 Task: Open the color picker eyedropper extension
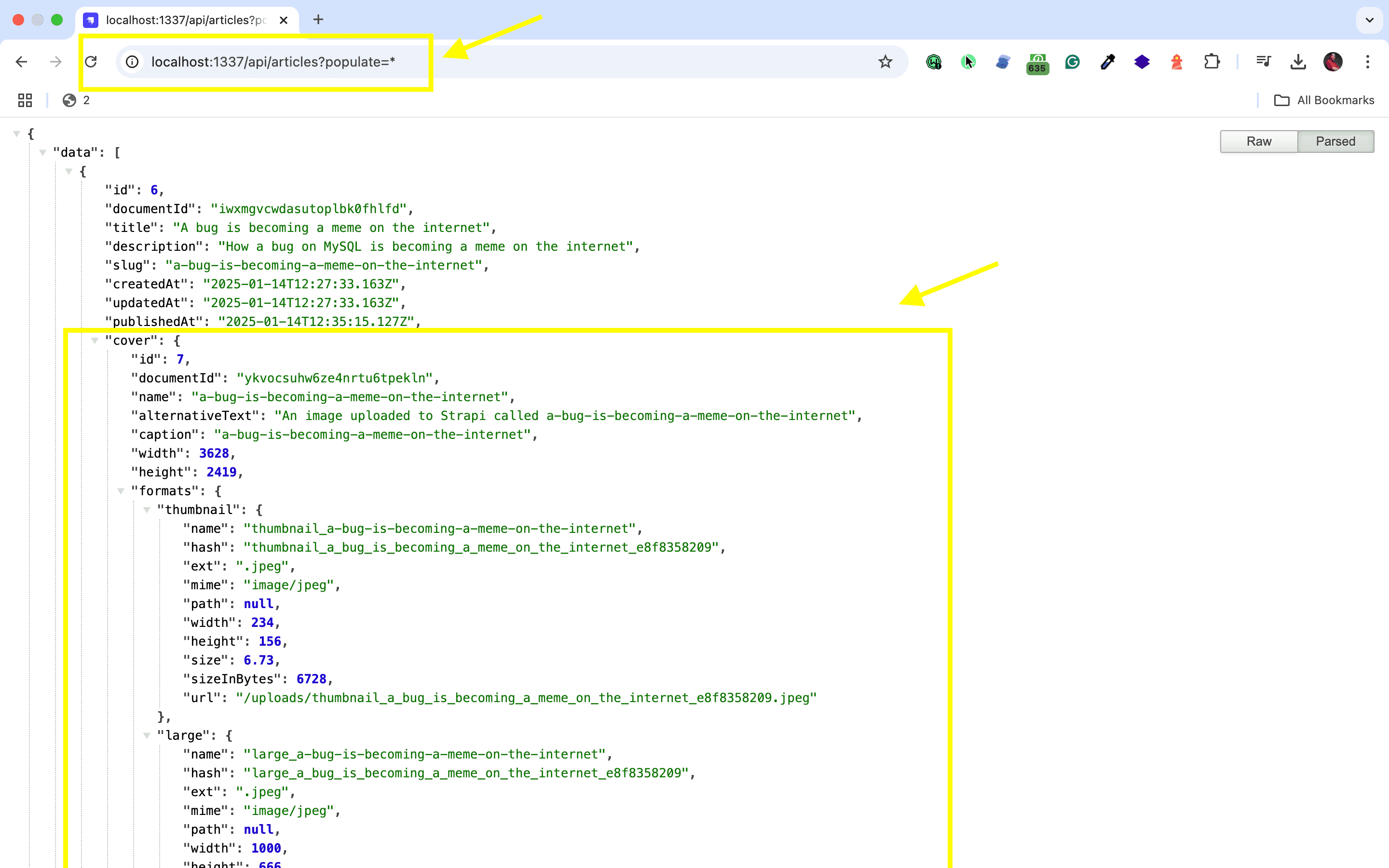point(1107,61)
